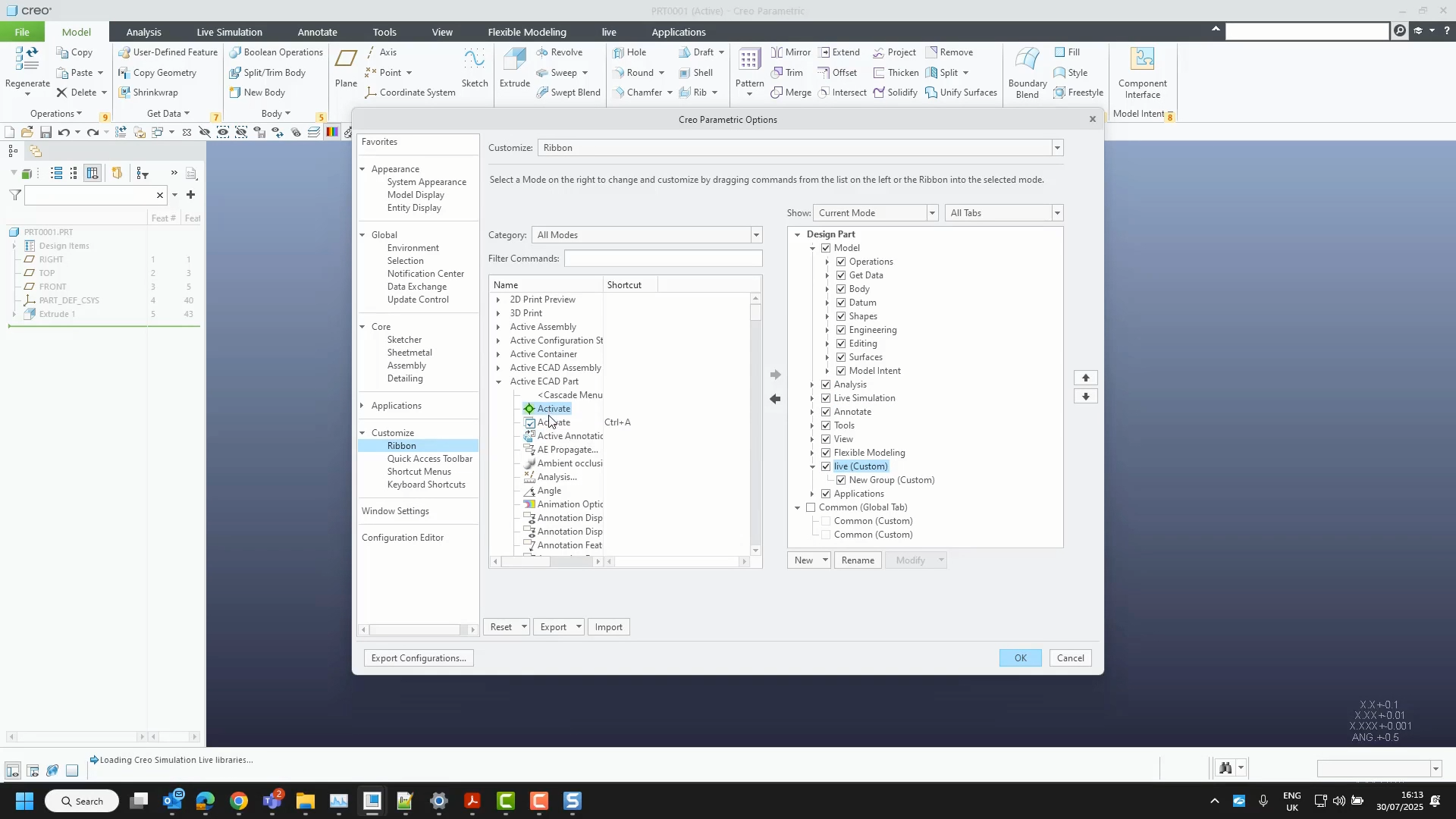This screenshot has width=1456, height=819.
Task: Click the Save icon in quick access toolbar
Action: point(45,133)
